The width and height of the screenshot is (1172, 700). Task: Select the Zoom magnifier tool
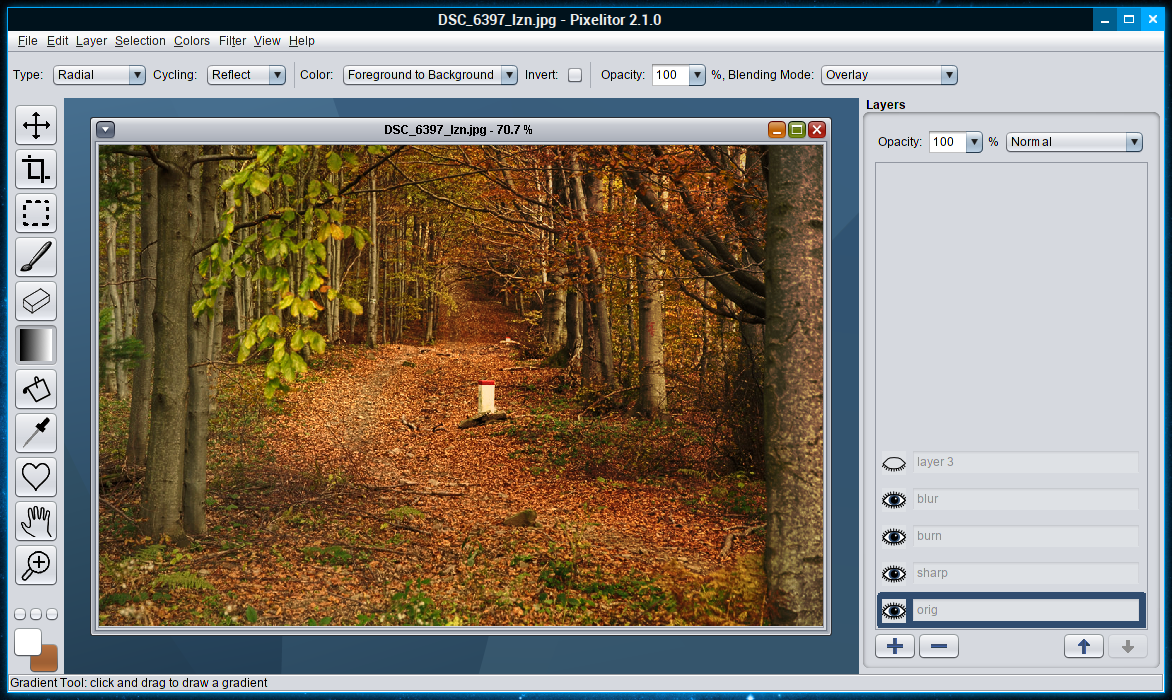(36, 565)
